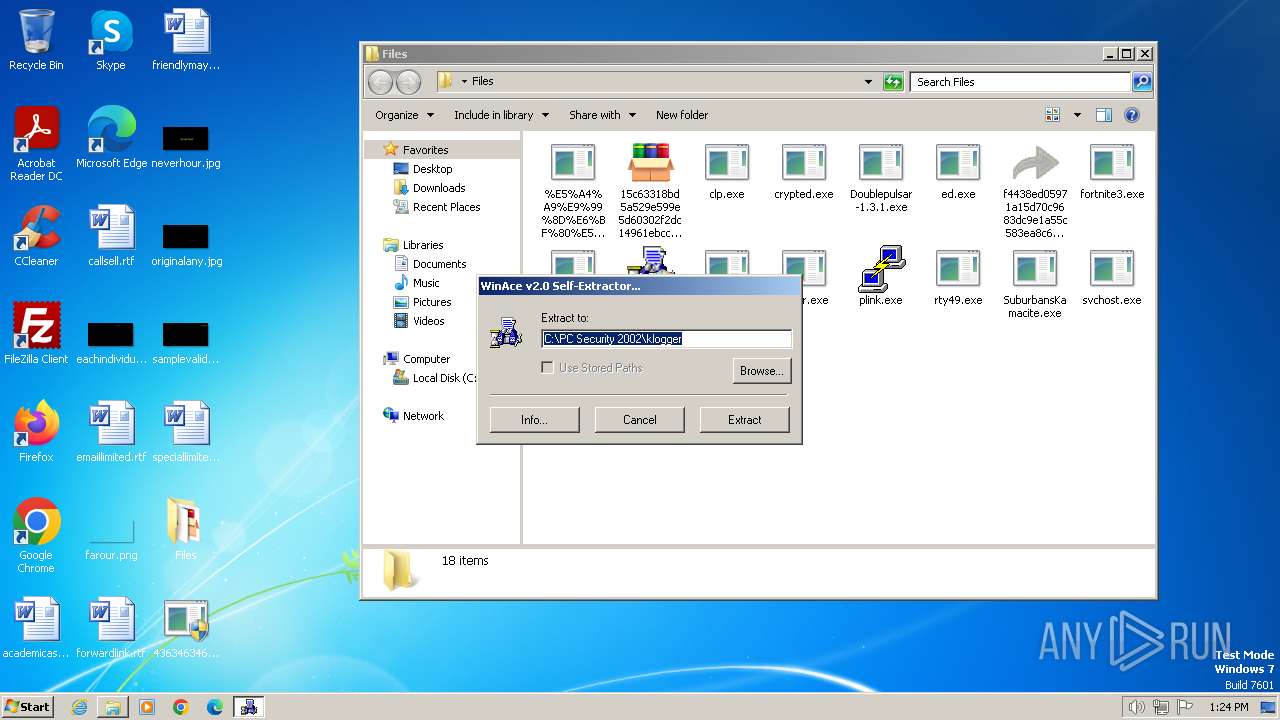Open the Start menu
1280x720 pixels.
(x=27, y=707)
